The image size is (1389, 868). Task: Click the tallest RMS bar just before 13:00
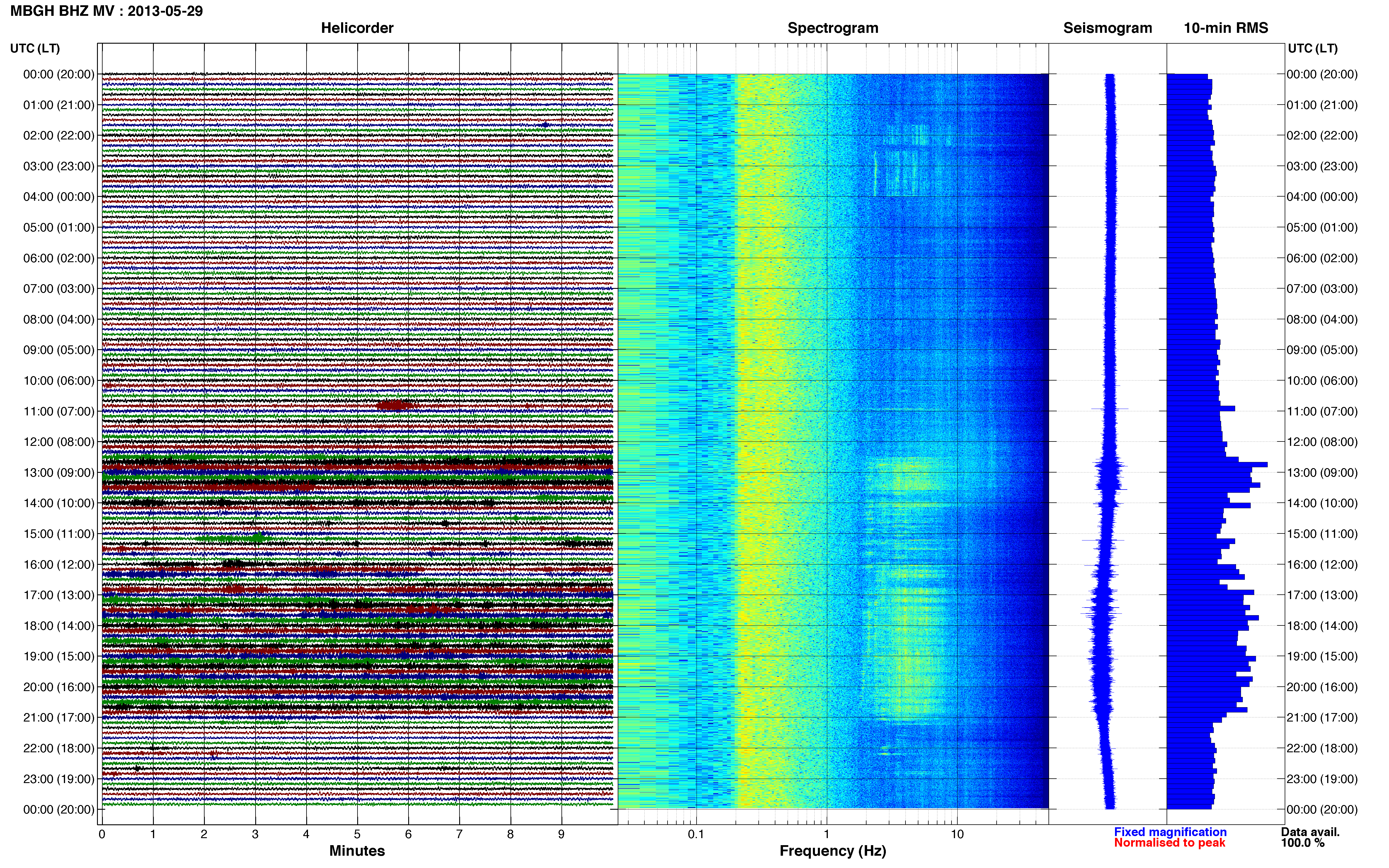tap(1217, 464)
